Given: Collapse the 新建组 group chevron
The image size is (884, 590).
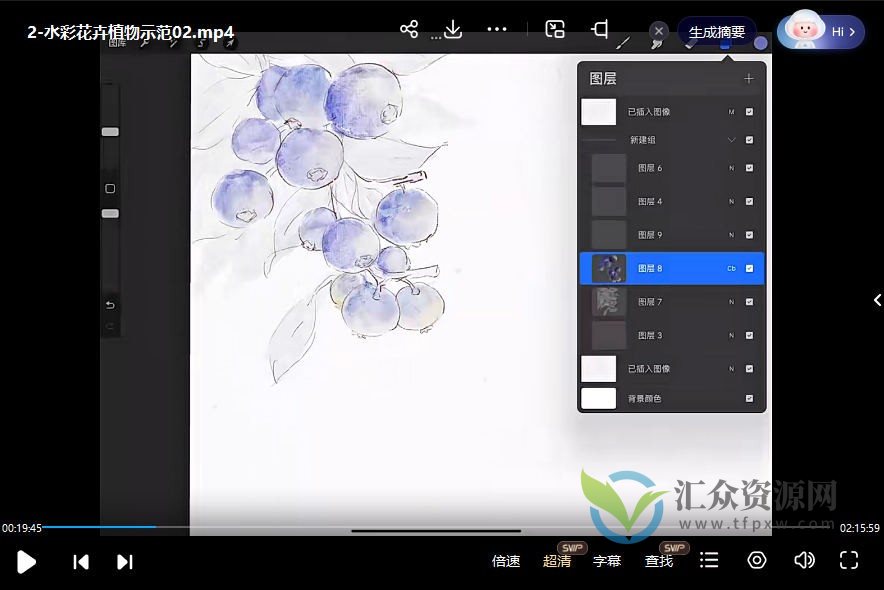Looking at the screenshot, I should [x=729, y=139].
